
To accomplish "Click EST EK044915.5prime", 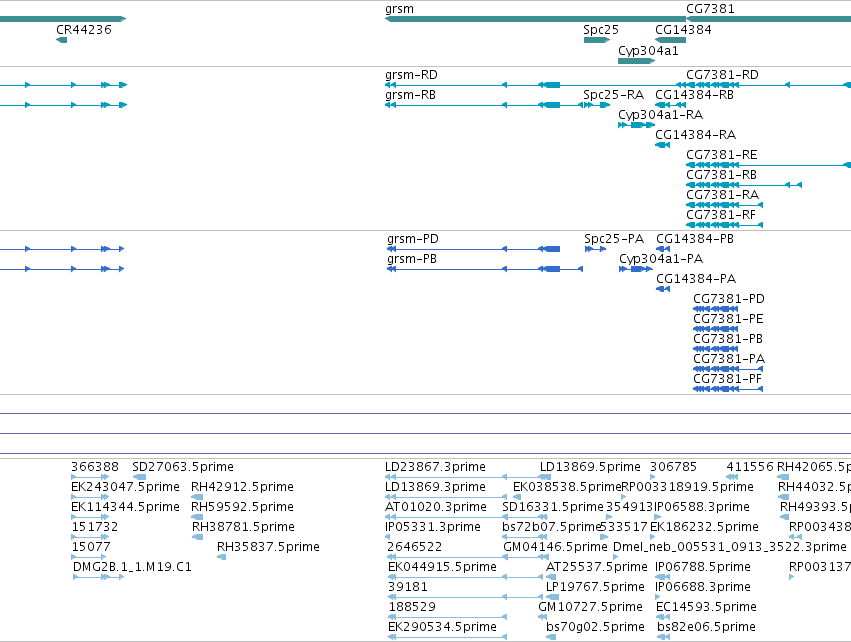I will (x=442, y=568).
